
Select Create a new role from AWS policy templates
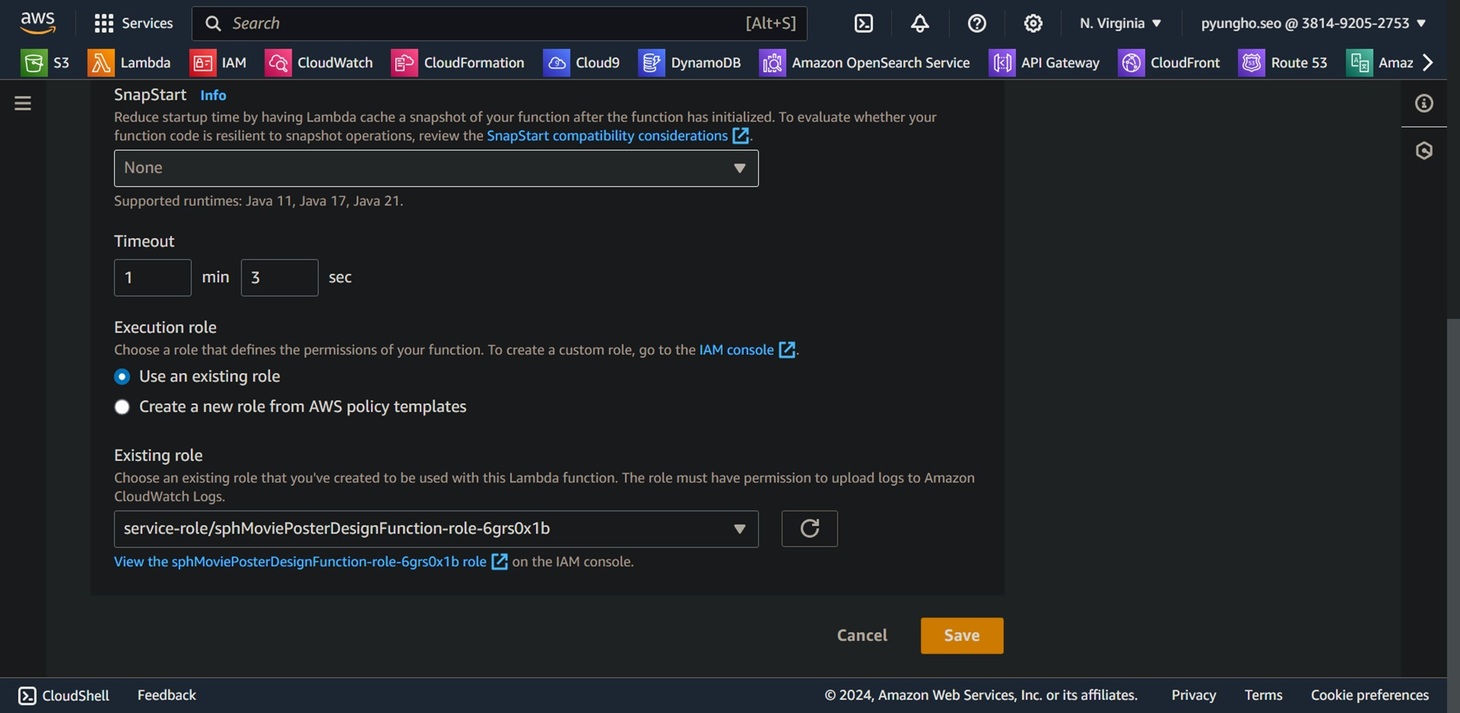122,407
